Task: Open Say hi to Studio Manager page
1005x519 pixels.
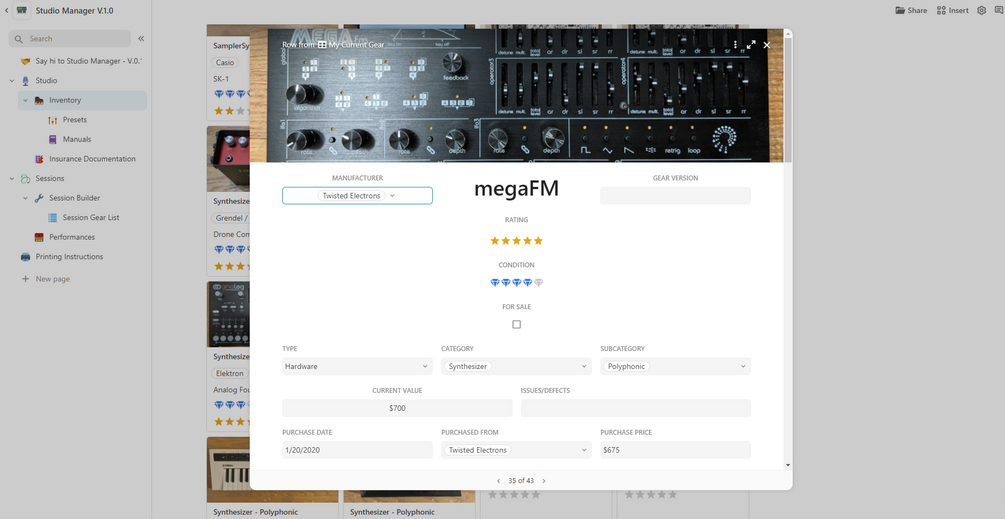Action: click(x=88, y=61)
